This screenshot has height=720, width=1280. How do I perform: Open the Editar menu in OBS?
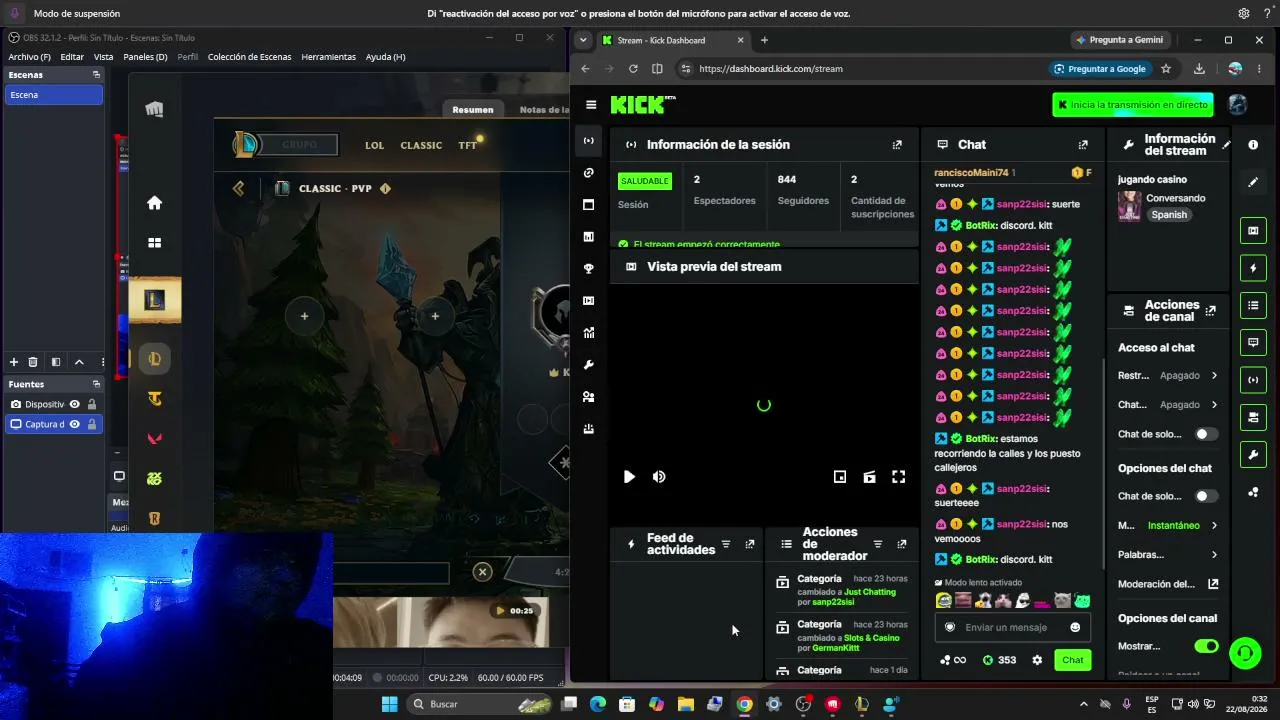tap(72, 57)
